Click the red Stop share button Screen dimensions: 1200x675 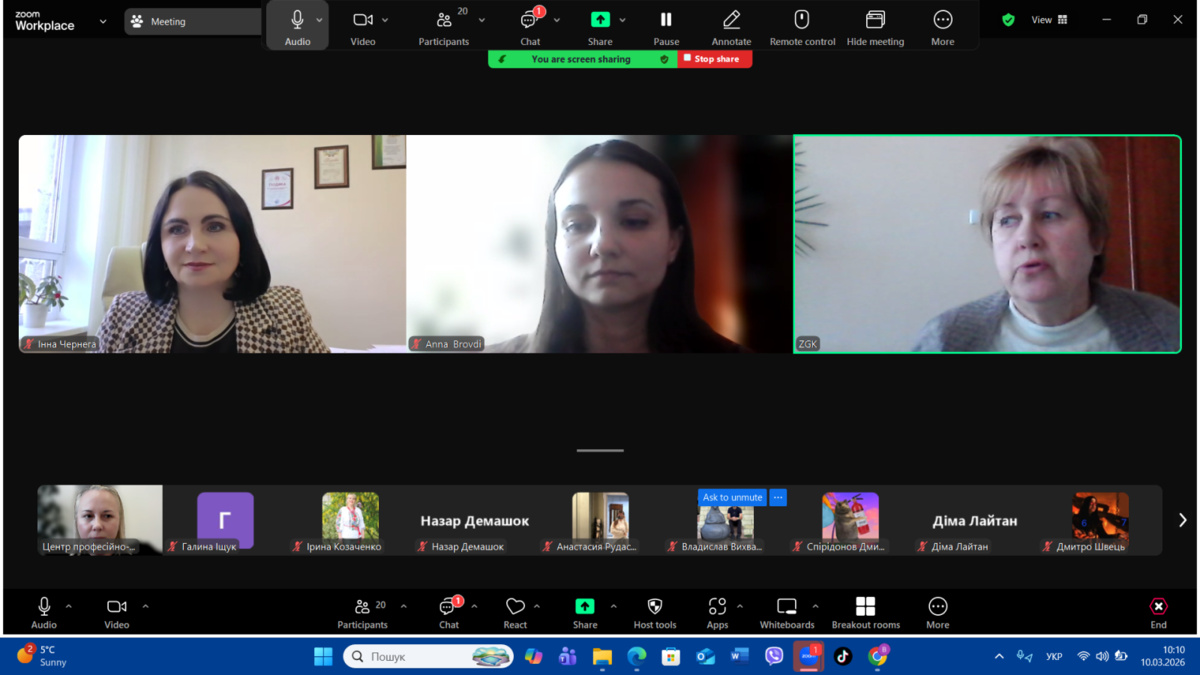coord(715,59)
